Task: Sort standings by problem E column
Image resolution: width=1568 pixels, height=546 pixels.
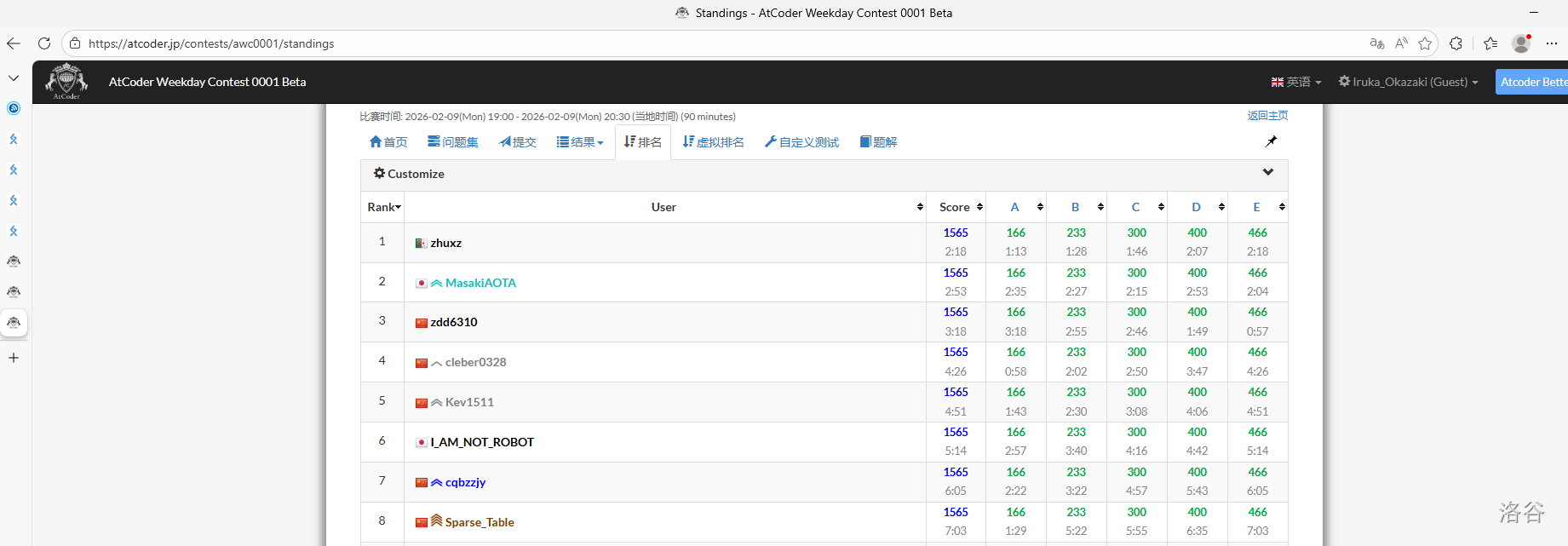Action: coord(1257,207)
